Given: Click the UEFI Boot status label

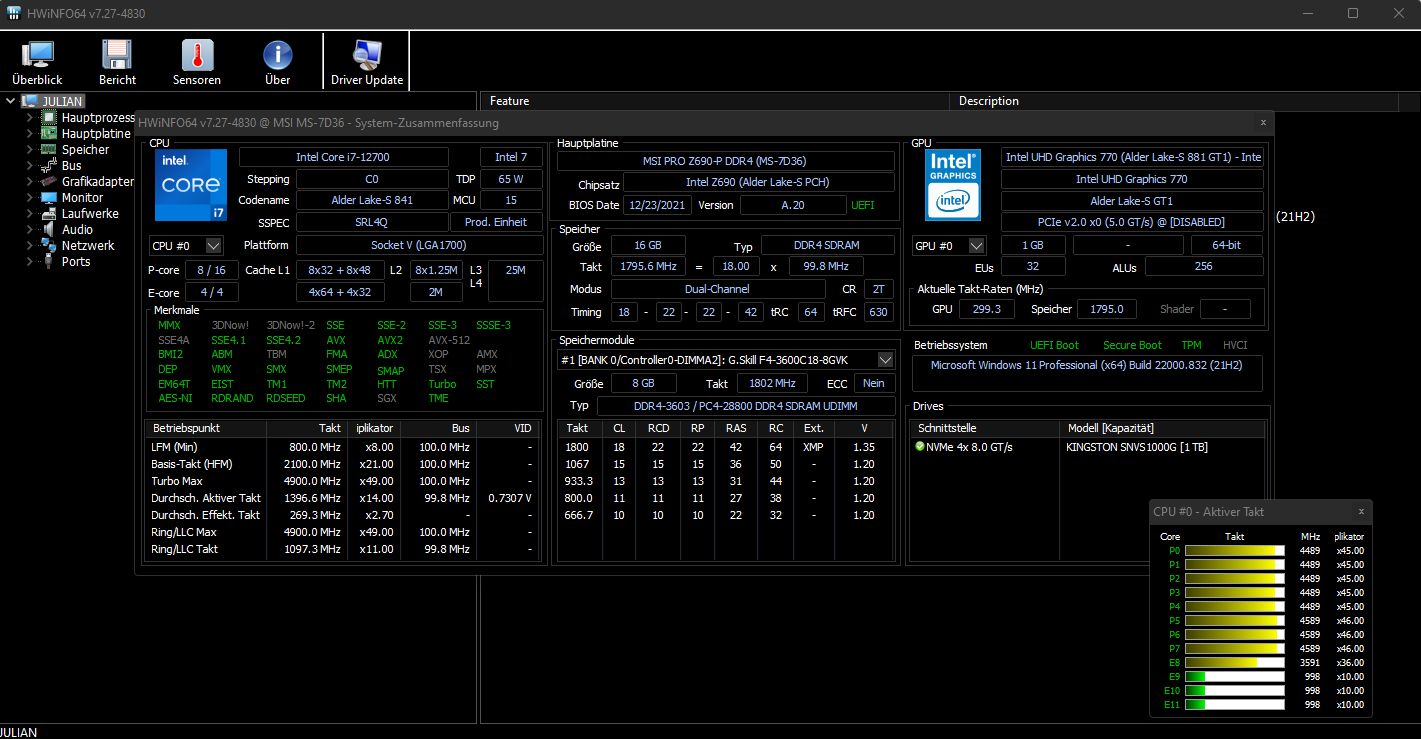Looking at the screenshot, I should [1054, 345].
